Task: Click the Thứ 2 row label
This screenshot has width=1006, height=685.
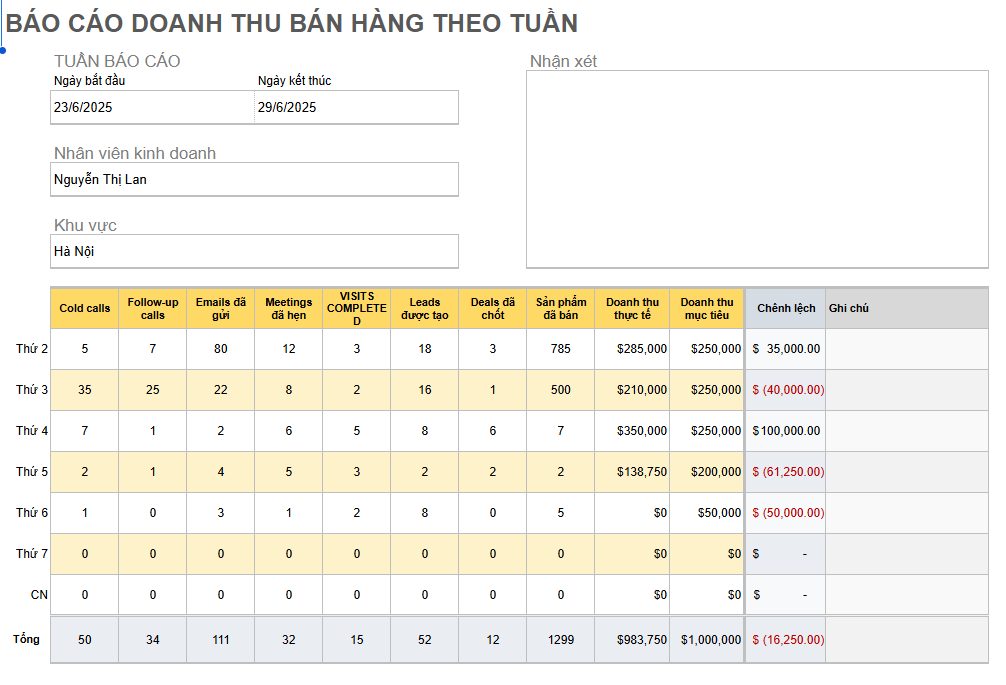Action: [x=32, y=349]
